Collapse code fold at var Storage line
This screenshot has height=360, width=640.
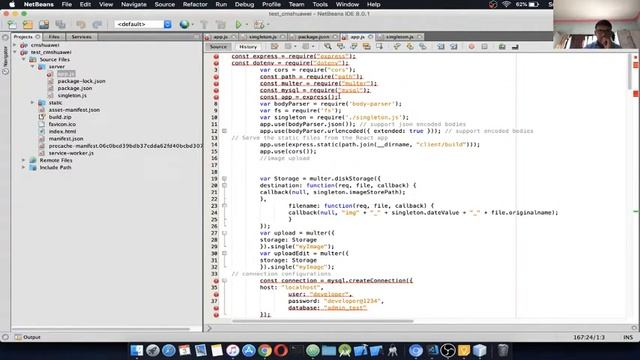click(x=224, y=179)
